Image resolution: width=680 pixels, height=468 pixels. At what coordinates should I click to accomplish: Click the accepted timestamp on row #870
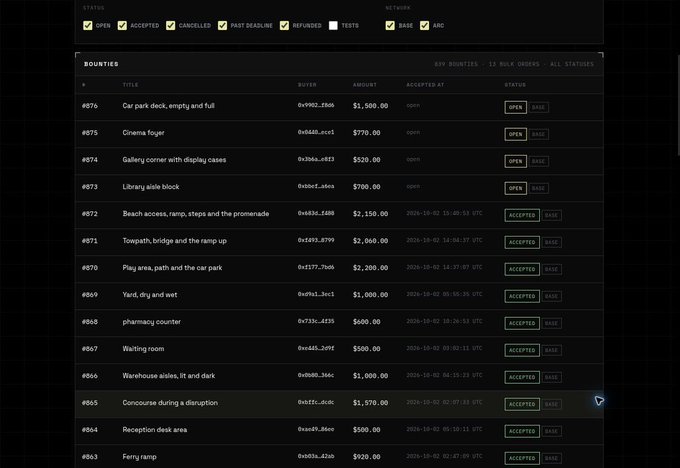click(444, 267)
